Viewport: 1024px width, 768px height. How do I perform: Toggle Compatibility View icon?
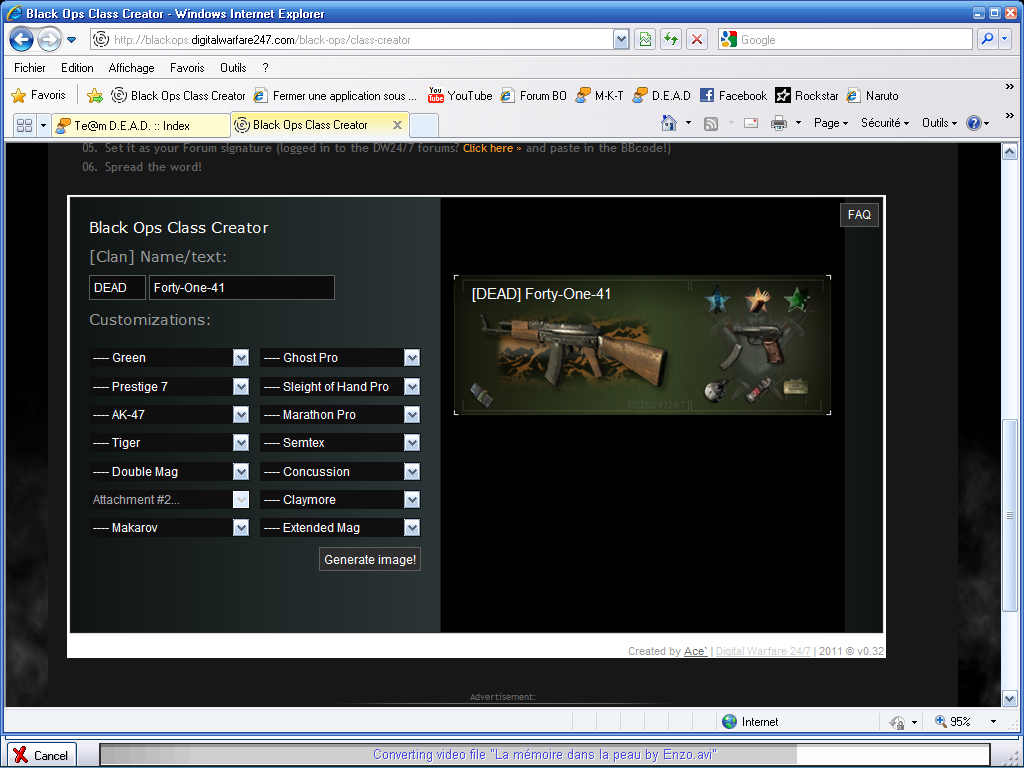(645, 40)
